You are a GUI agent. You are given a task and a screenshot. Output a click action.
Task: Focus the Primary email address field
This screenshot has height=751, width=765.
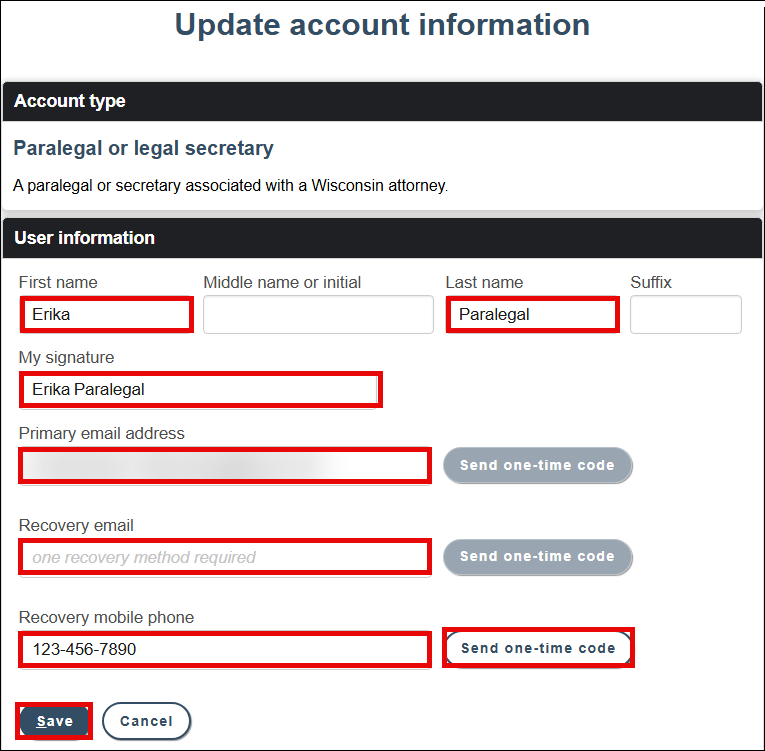(x=225, y=466)
